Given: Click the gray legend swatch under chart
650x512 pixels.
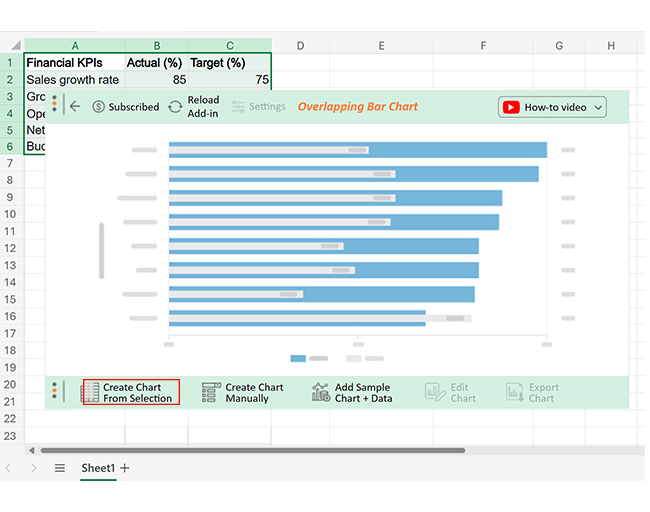Looking at the screenshot, I should (354, 358).
